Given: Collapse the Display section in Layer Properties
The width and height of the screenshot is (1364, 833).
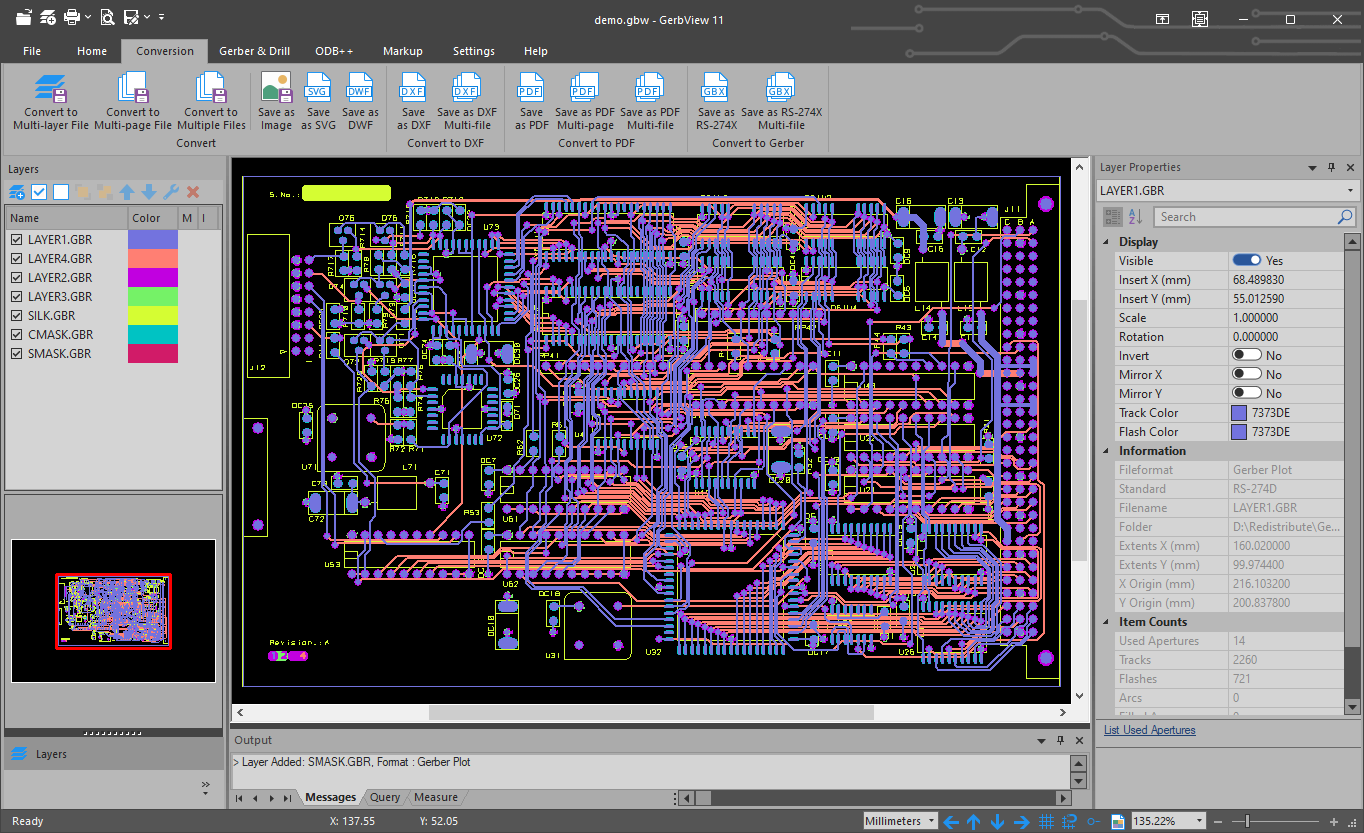Looking at the screenshot, I should pos(1105,241).
